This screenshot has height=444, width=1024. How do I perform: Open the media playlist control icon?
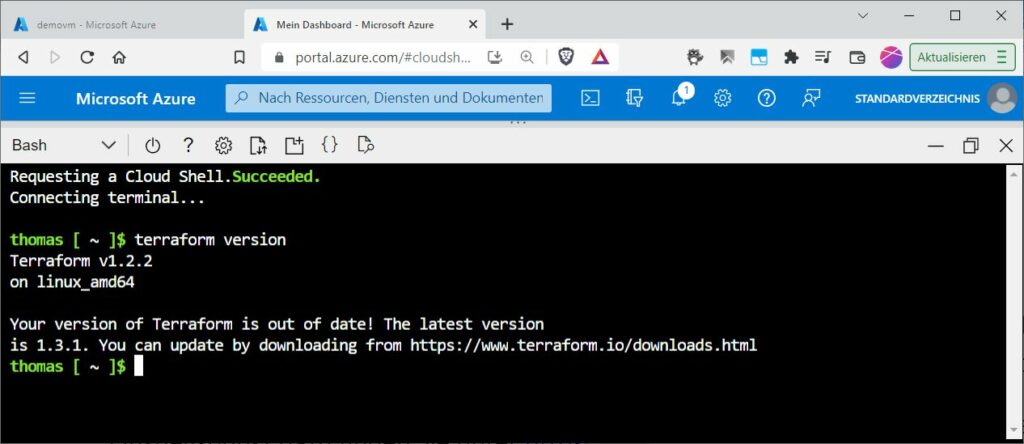[824, 57]
